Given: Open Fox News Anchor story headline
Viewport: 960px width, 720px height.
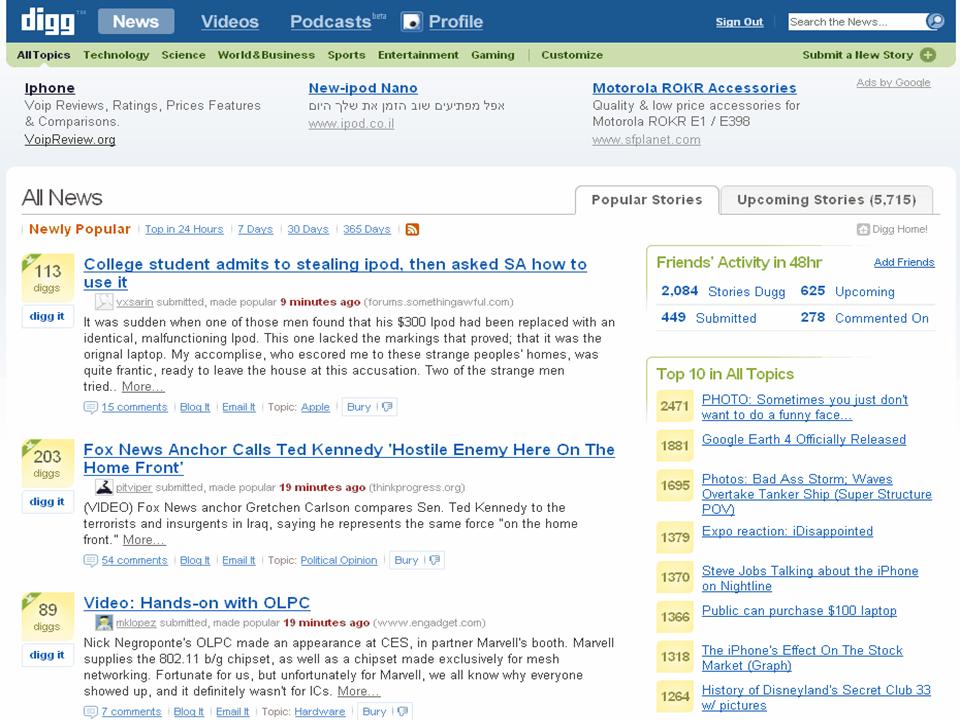Looking at the screenshot, I should 349,459.
